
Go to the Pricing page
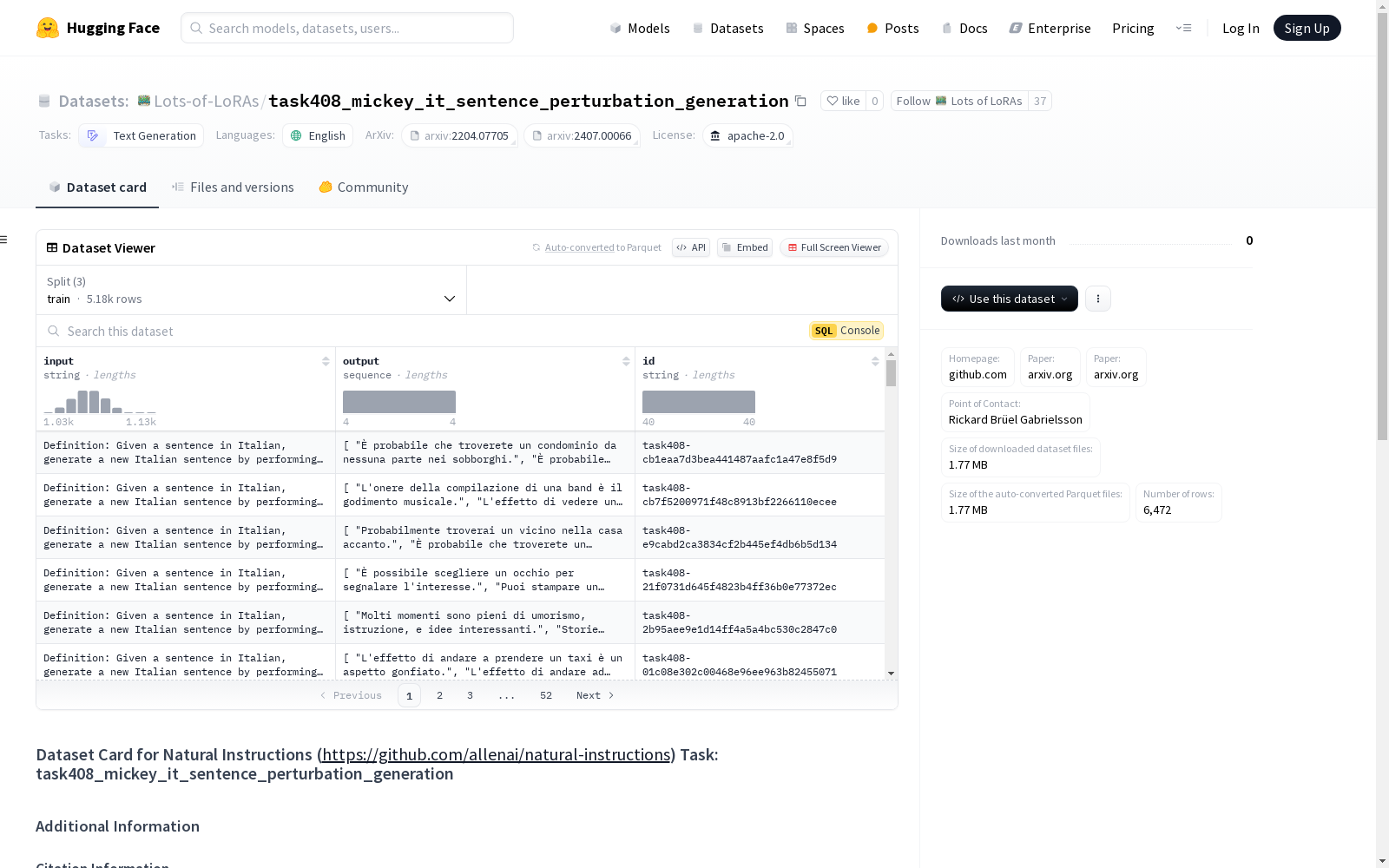(x=1133, y=28)
